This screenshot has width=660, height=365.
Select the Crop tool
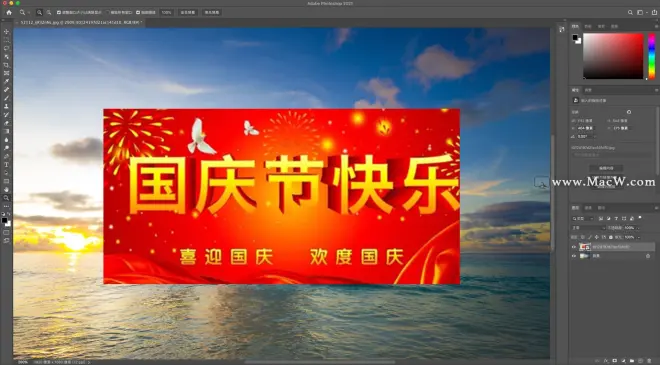6,65
